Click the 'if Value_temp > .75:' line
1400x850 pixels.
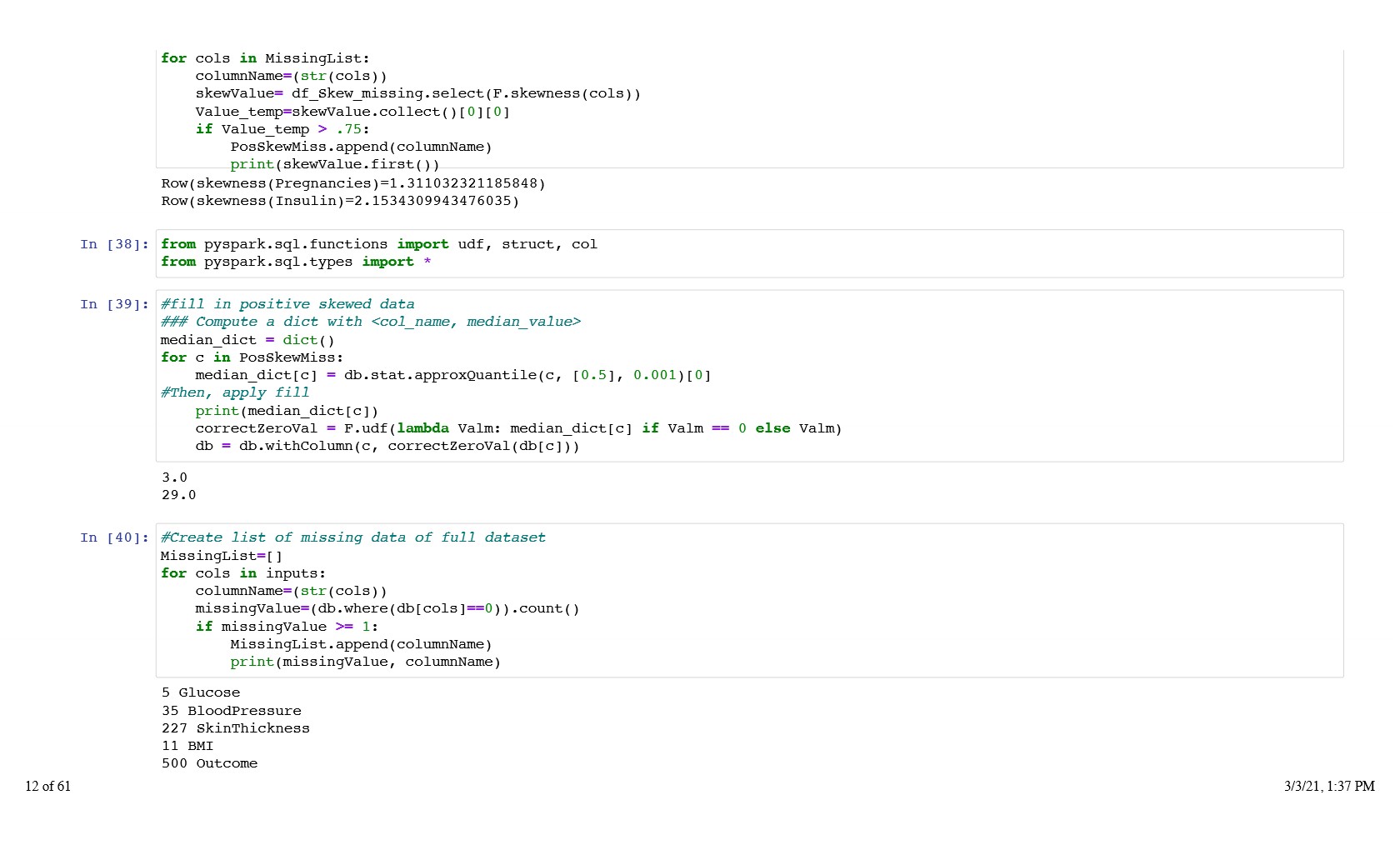282,129
